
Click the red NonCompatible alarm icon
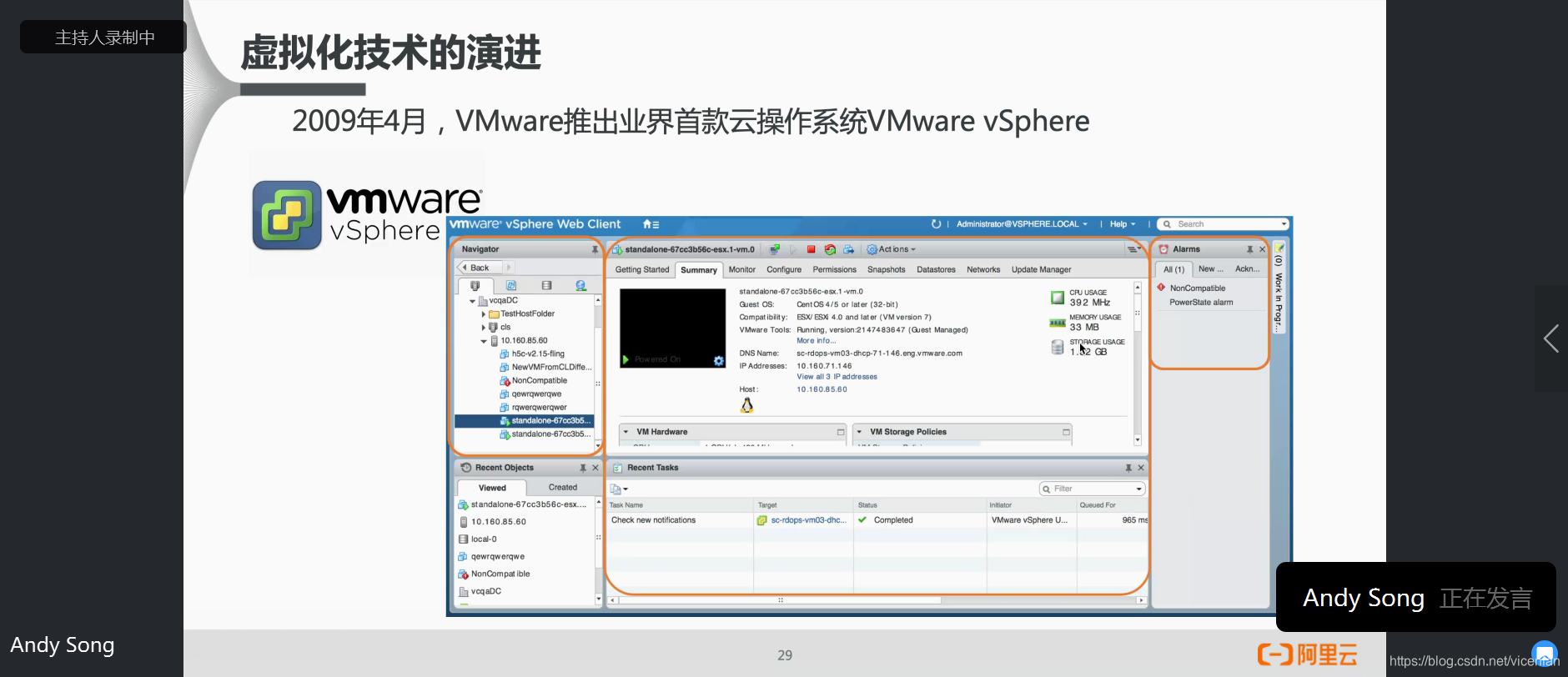pyautogui.click(x=1161, y=287)
